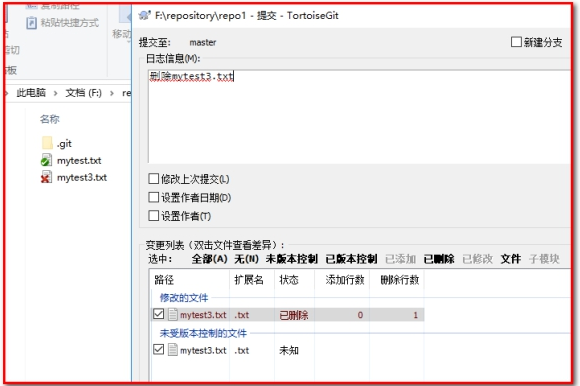Select 无(N) link to deselect files
The width and height of the screenshot is (580, 386).
pos(246,259)
